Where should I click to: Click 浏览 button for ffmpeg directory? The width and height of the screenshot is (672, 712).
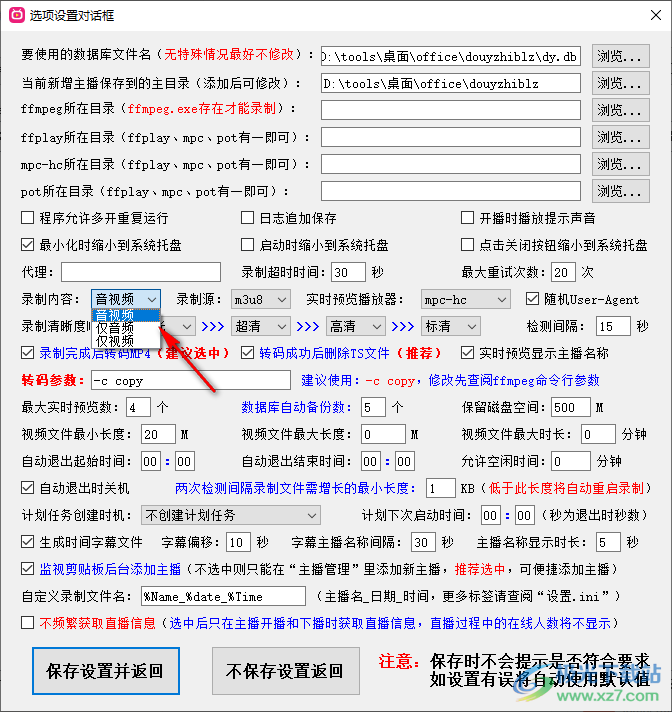620,110
